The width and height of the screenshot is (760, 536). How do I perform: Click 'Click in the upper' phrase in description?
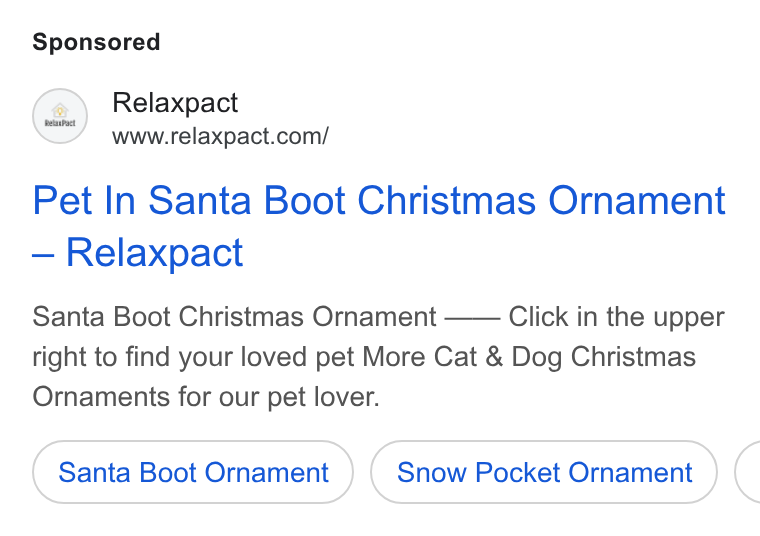click(617, 317)
